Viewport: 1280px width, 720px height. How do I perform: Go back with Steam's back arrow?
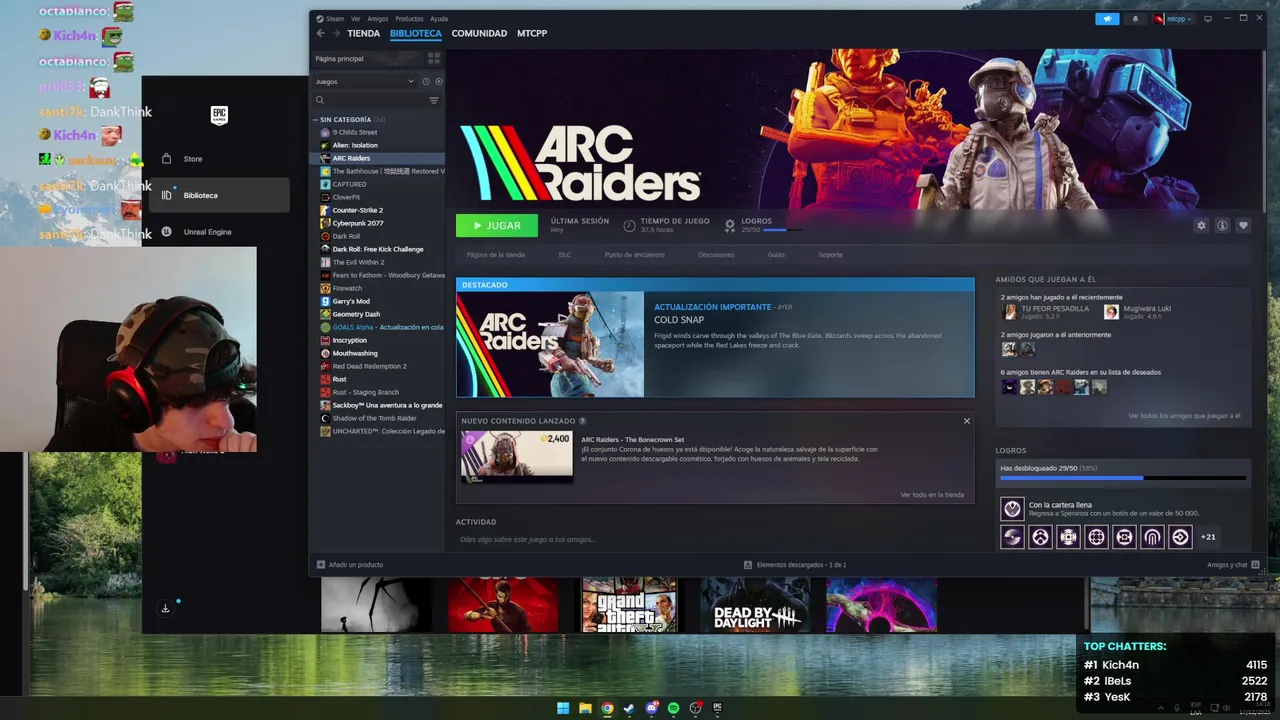click(x=320, y=33)
